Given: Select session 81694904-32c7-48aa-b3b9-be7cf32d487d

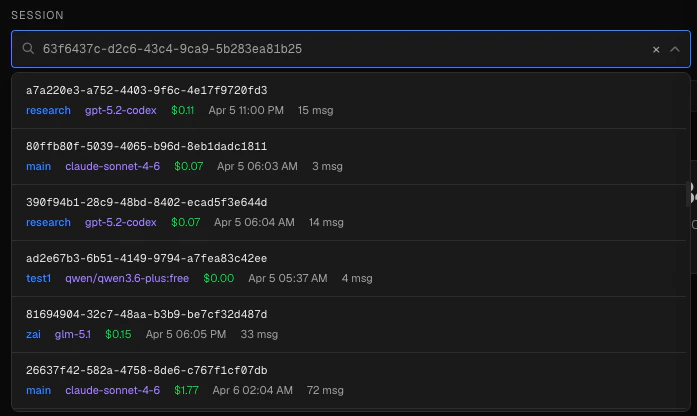Looking at the screenshot, I should pos(348,325).
